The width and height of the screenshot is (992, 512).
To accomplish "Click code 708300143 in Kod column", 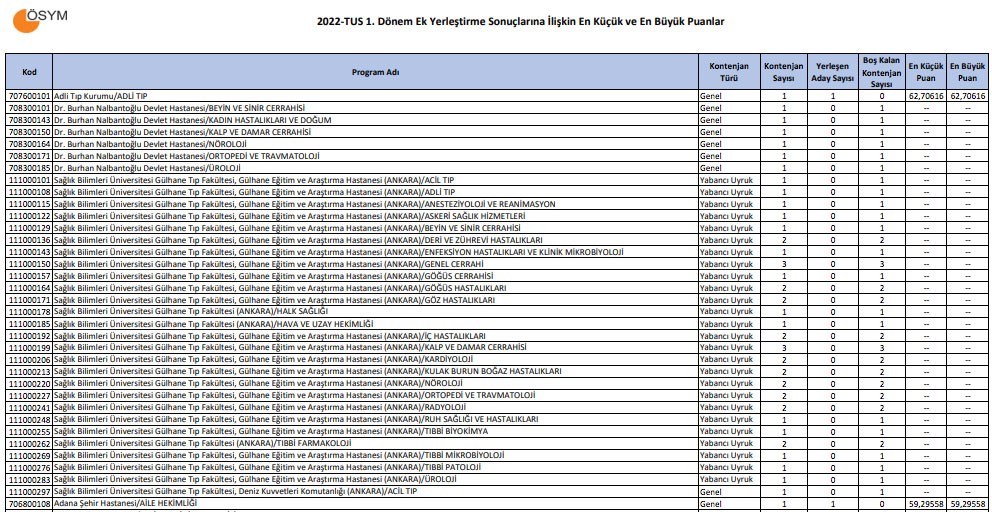I will click(x=29, y=120).
